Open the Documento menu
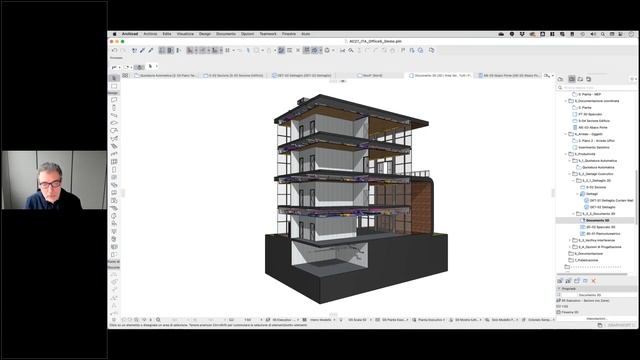This screenshot has width=640, height=360. click(226, 34)
